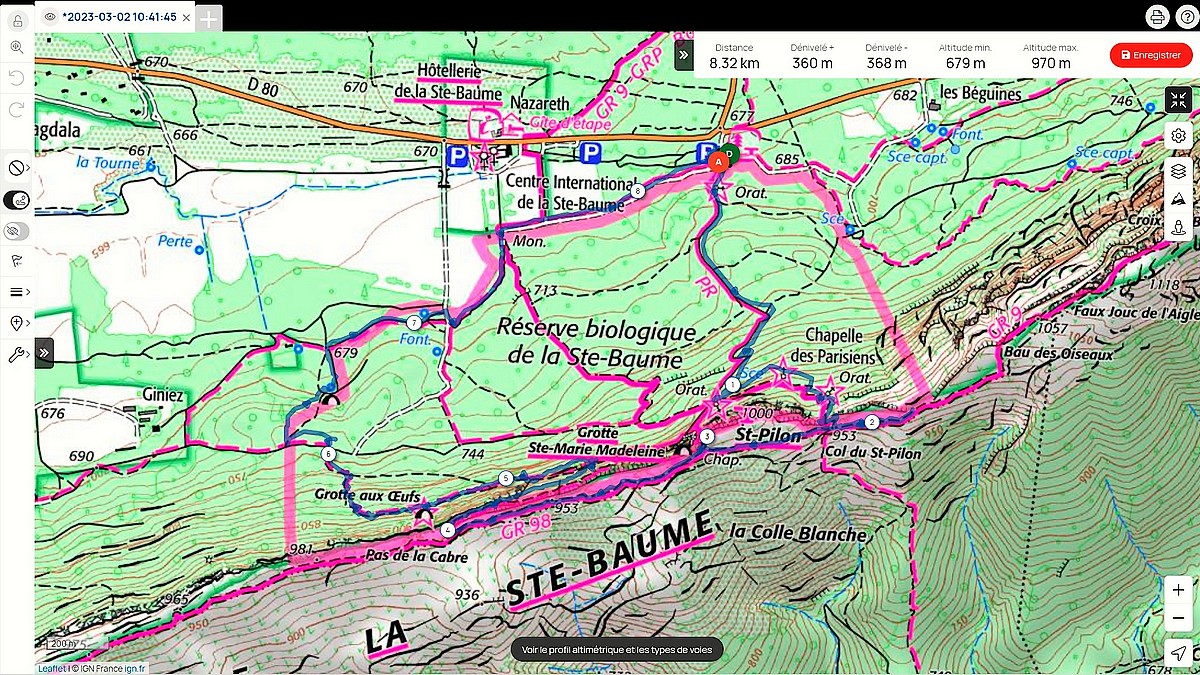Toggle the hidden-eye visibility switch

[17, 231]
